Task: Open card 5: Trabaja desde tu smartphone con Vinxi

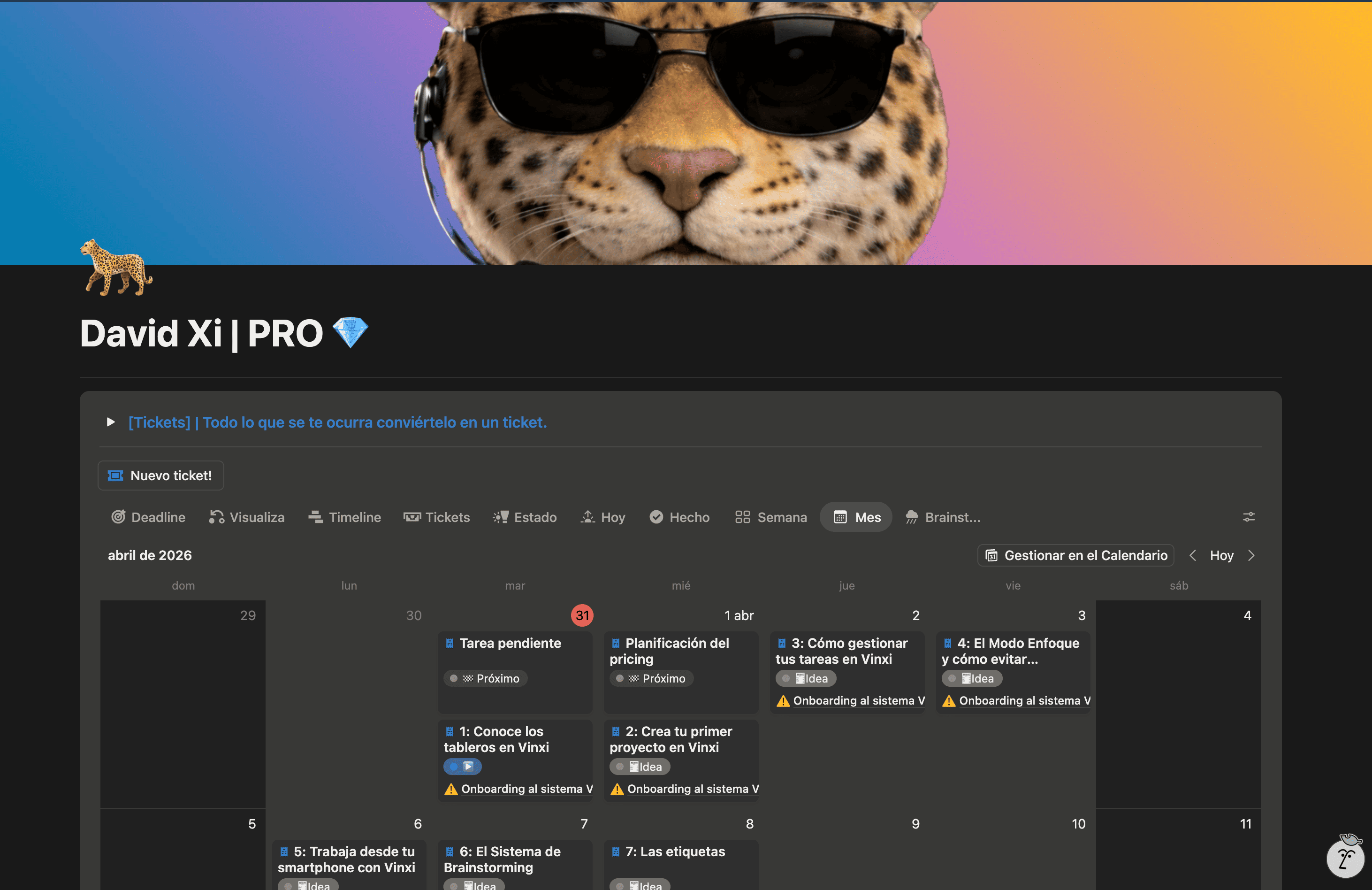Action: point(350,865)
